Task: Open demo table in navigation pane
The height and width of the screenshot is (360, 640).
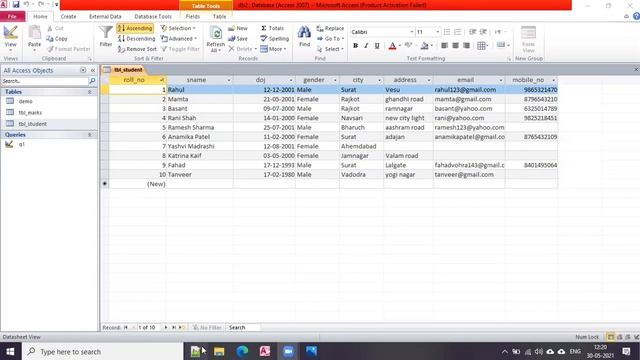Action: coord(25,101)
